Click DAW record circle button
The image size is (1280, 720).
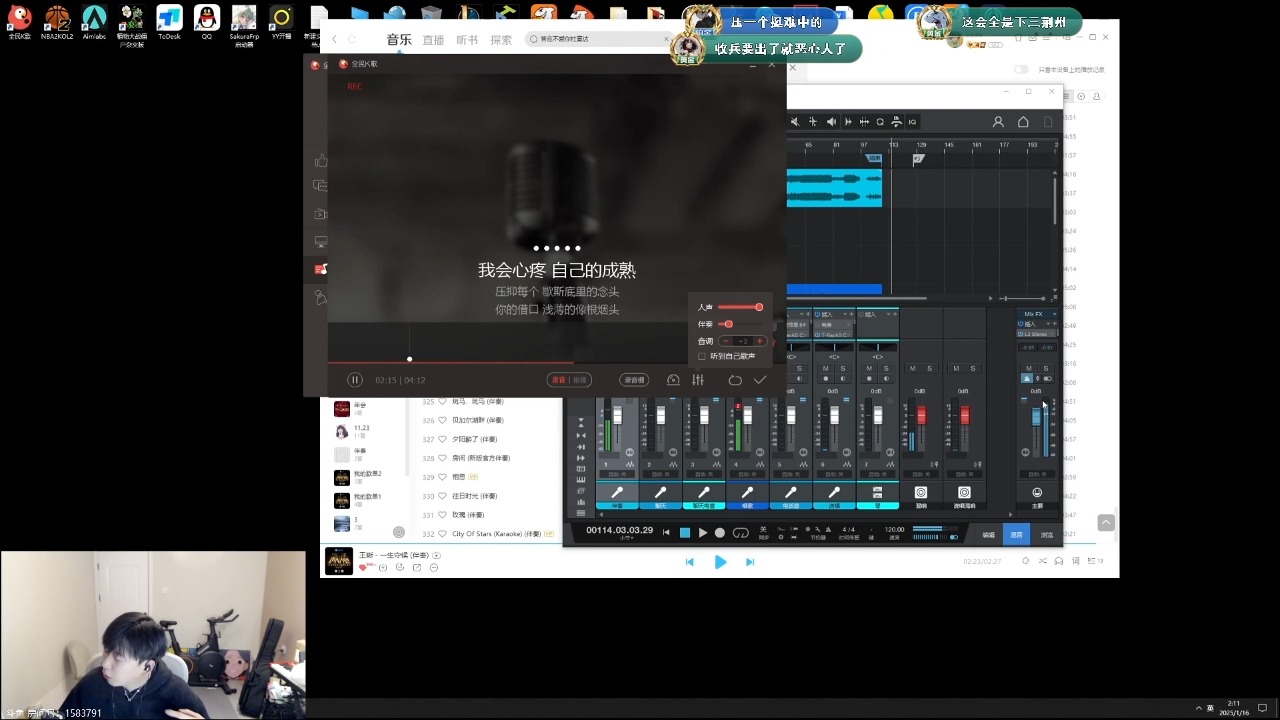(x=720, y=533)
